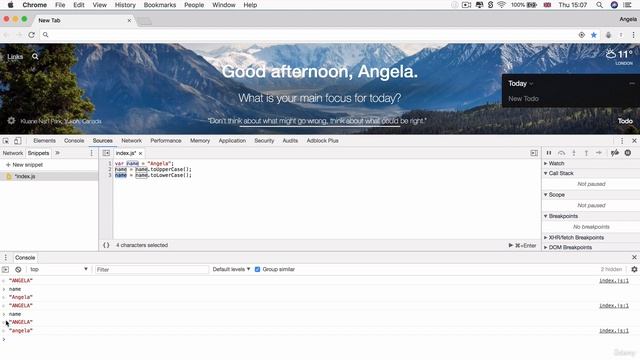Click the bookmark star icon
The width and height of the screenshot is (640, 360).
[x=594, y=35]
